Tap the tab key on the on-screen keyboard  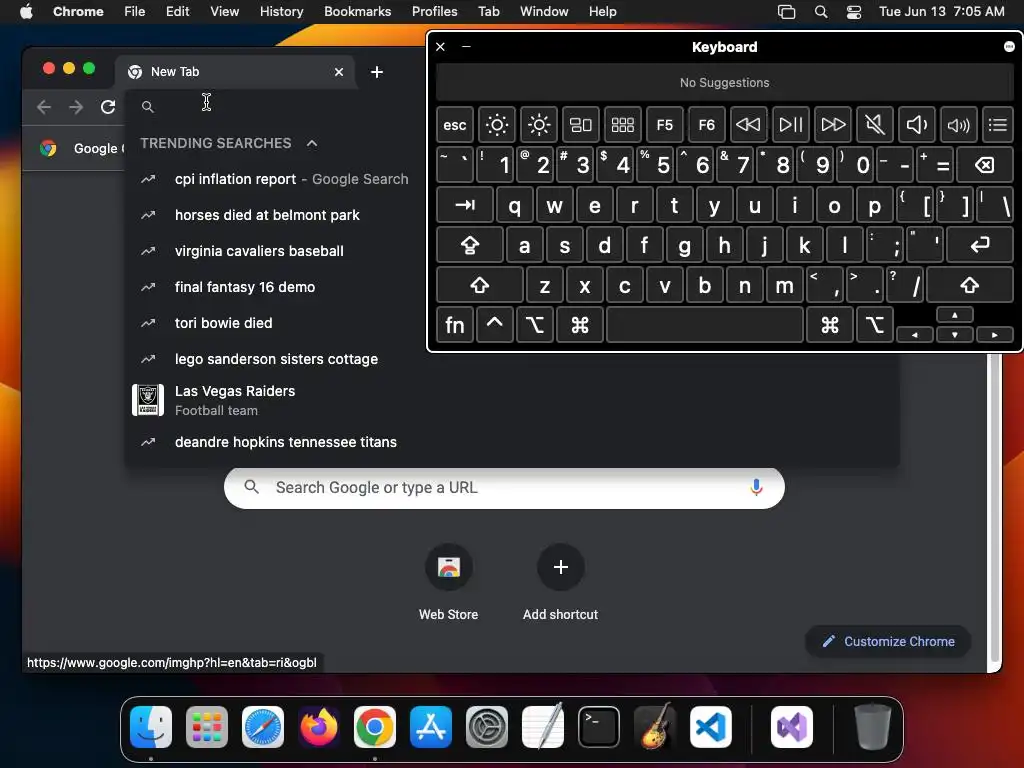point(464,206)
